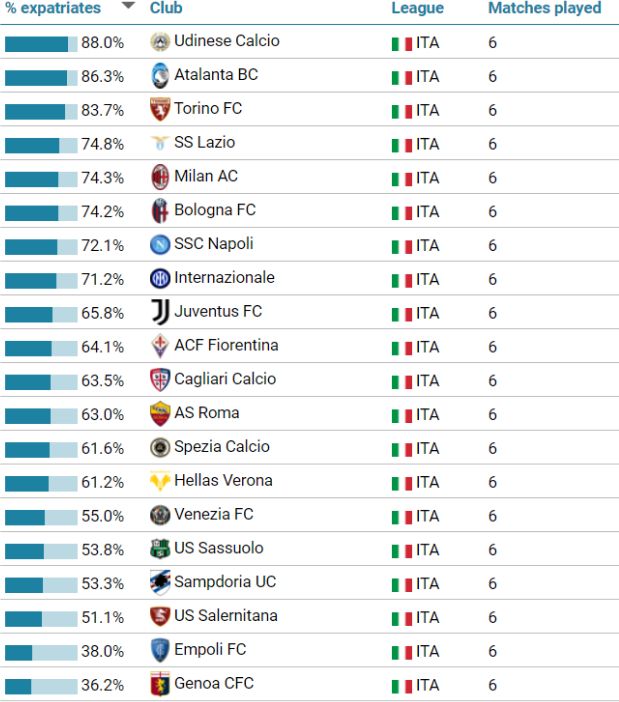Click the AS Roma club crest icon
The width and height of the screenshot is (619, 702).
click(x=160, y=414)
